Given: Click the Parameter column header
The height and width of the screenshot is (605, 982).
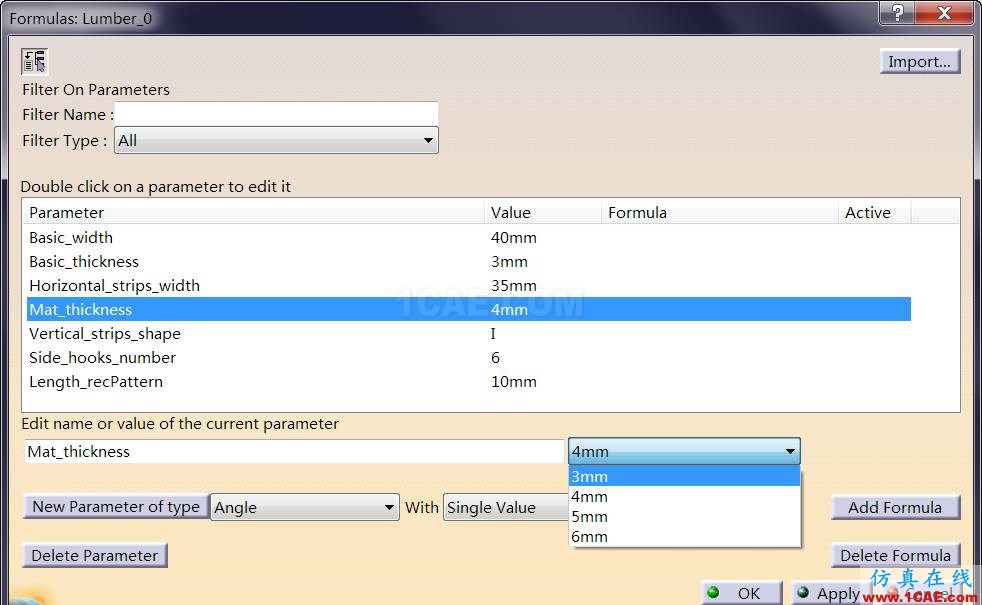Looking at the screenshot, I should pyautogui.click(x=254, y=212).
